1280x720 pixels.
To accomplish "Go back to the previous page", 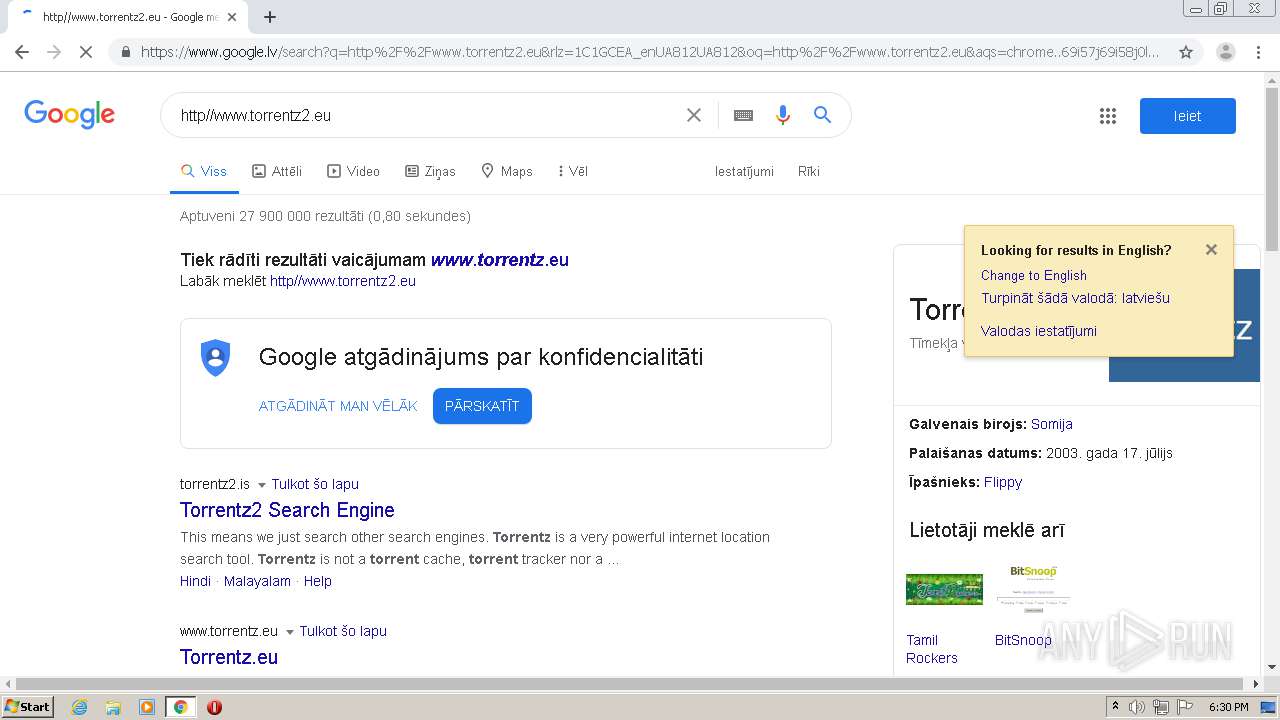I will [x=22, y=52].
